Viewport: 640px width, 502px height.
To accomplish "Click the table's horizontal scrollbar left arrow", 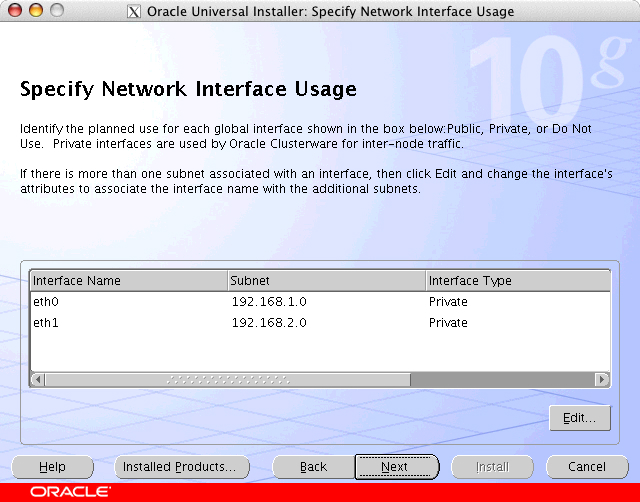I will click(38, 380).
